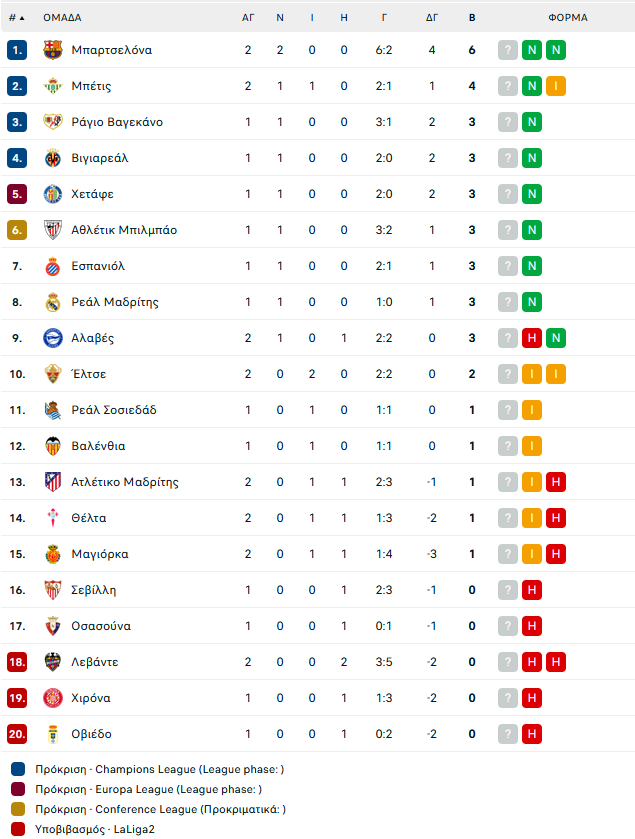Sort by the ΦΟΡΜΑ column header

568,18
